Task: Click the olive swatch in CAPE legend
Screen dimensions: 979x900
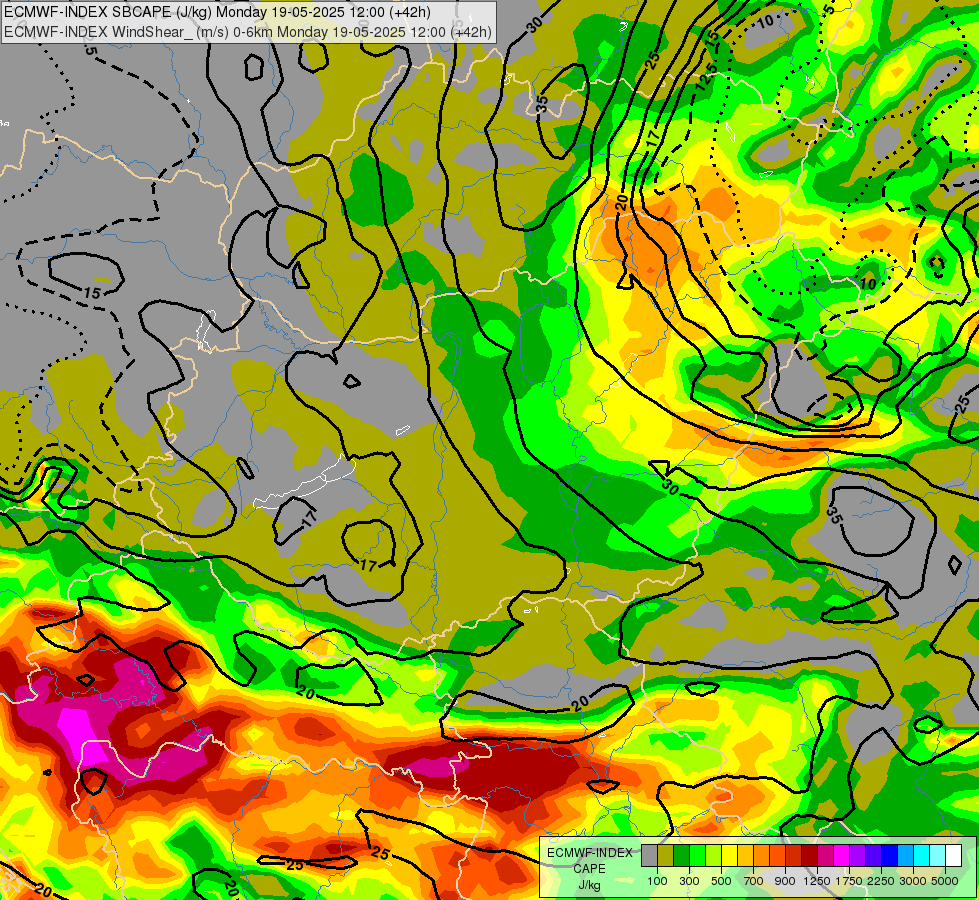Action: tap(666, 856)
